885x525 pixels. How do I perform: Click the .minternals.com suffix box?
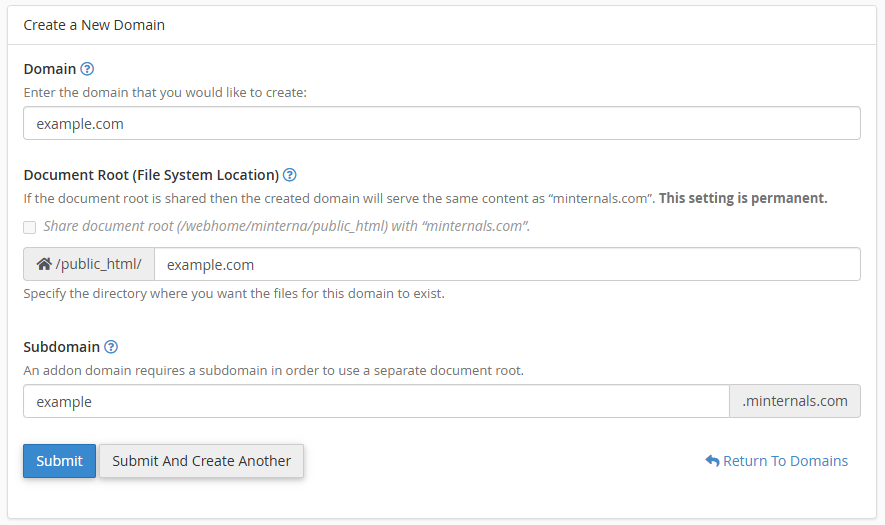pos(795,401)
